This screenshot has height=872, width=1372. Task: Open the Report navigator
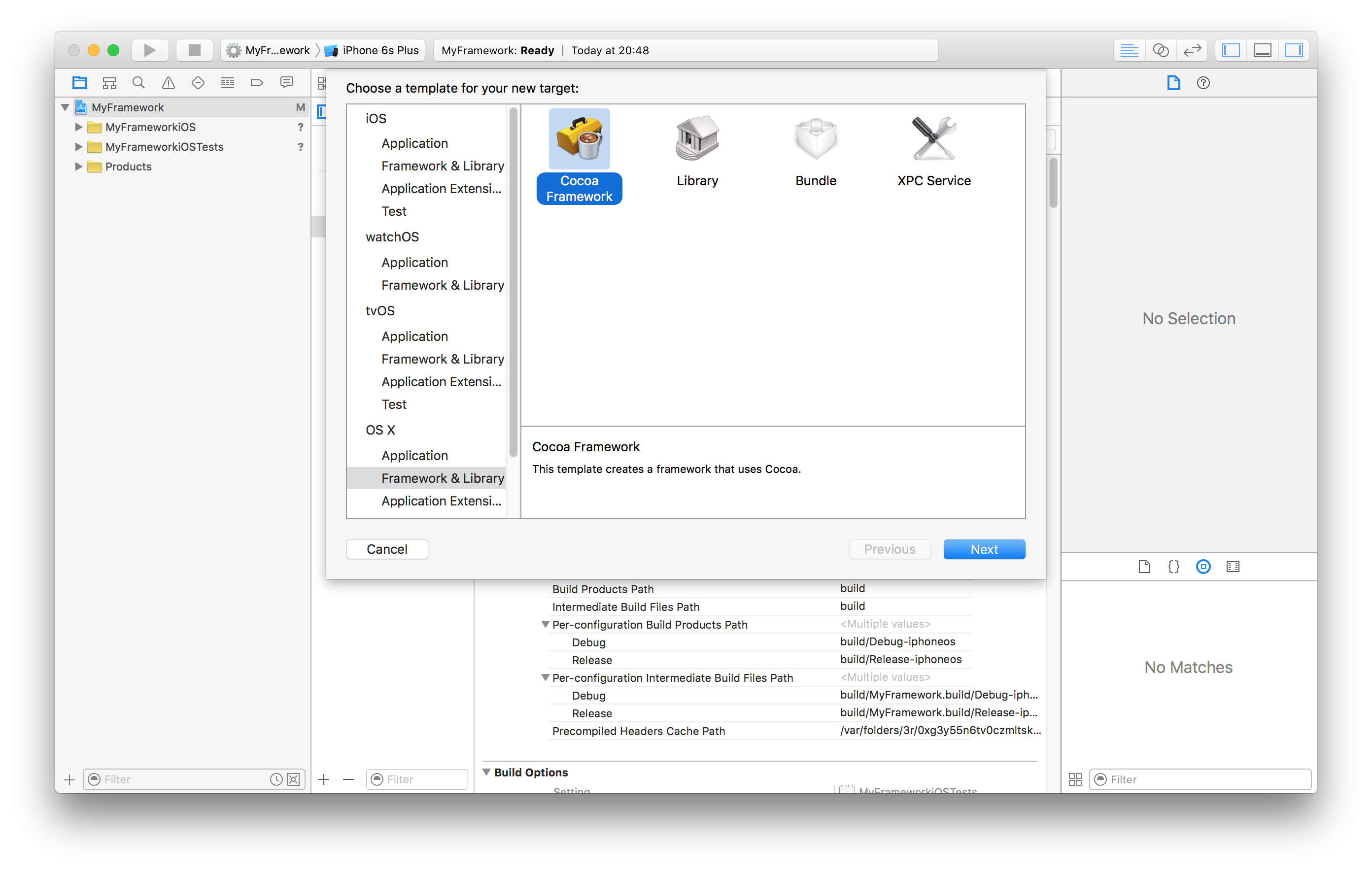287,83
